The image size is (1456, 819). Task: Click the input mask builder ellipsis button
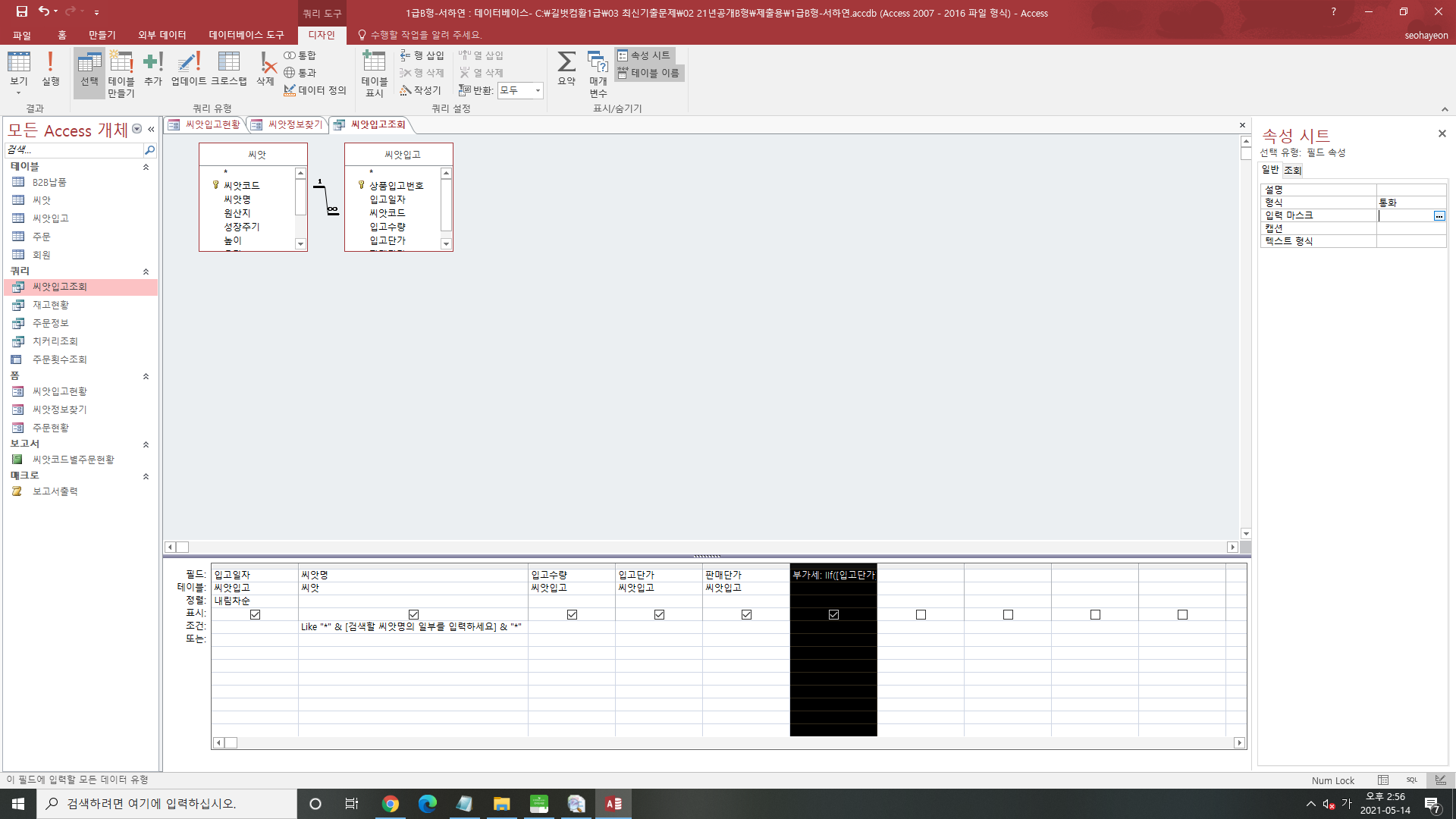1439,216
